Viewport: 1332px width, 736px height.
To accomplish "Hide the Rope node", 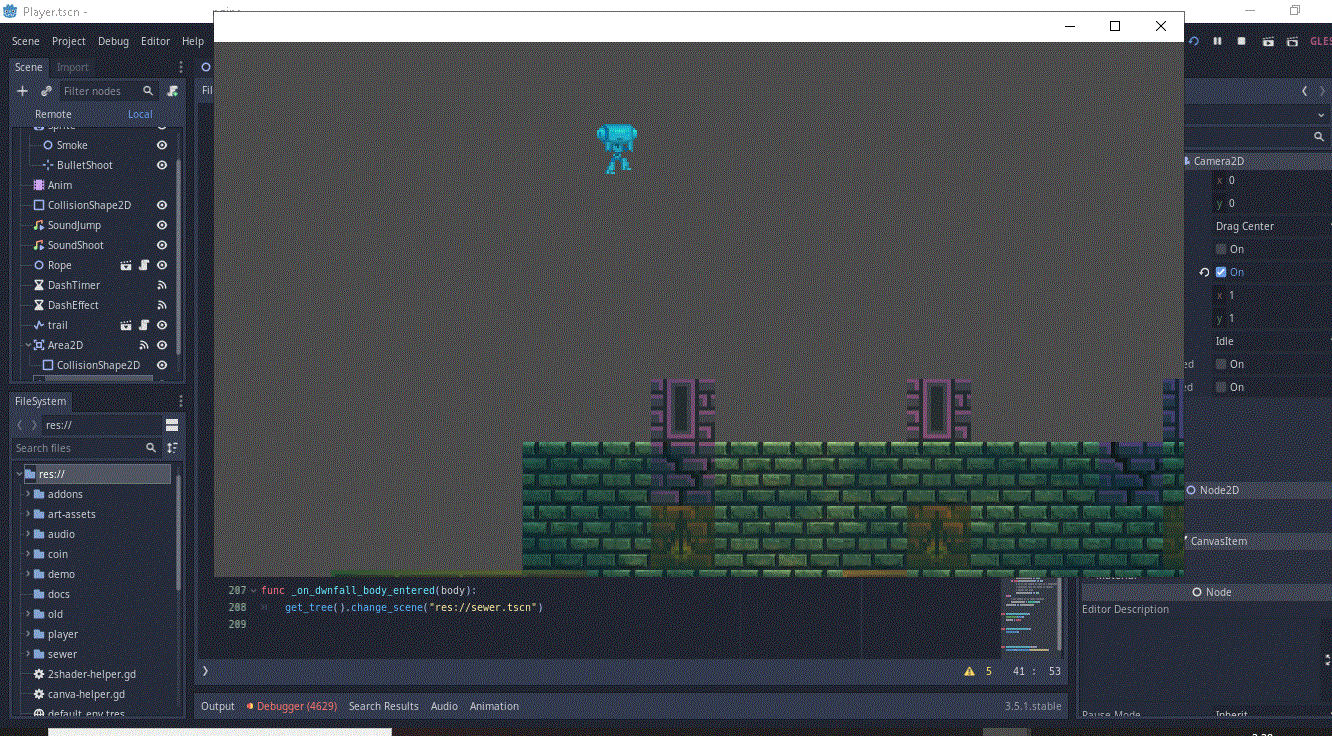I will (162, 265).
